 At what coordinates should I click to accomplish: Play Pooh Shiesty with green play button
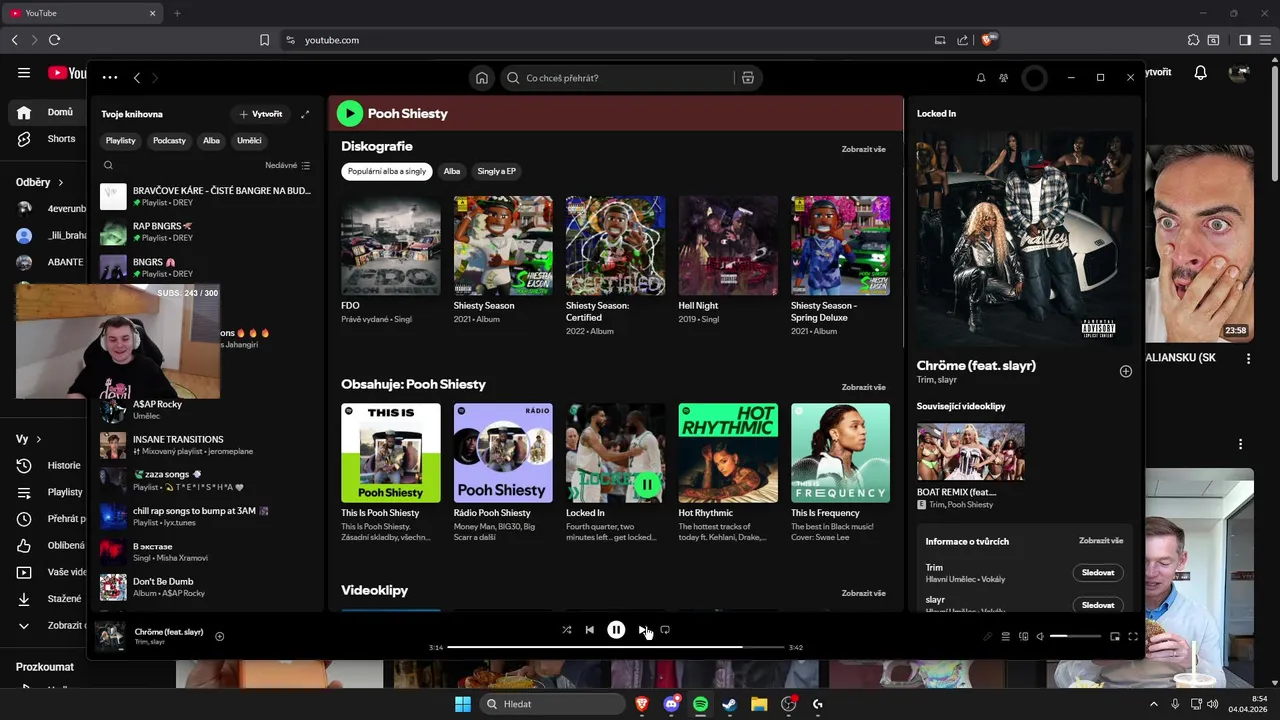click(x=349, y=113)
